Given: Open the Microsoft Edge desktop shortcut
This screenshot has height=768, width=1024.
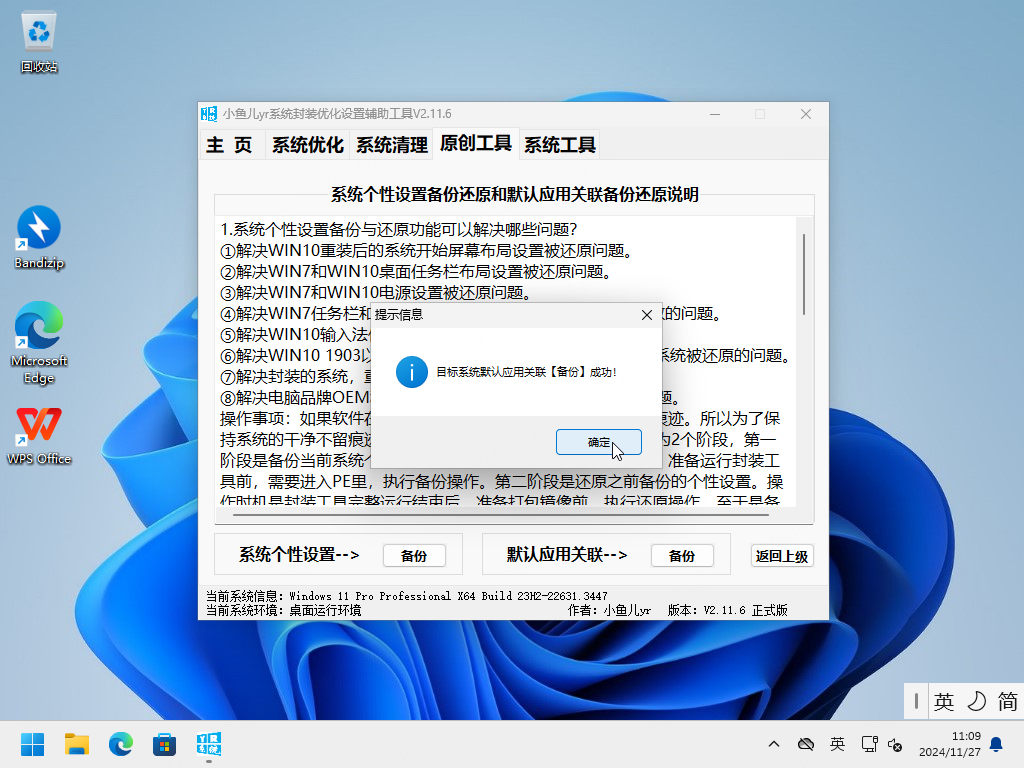Looking at the screenshot, I should click(39, 342).
